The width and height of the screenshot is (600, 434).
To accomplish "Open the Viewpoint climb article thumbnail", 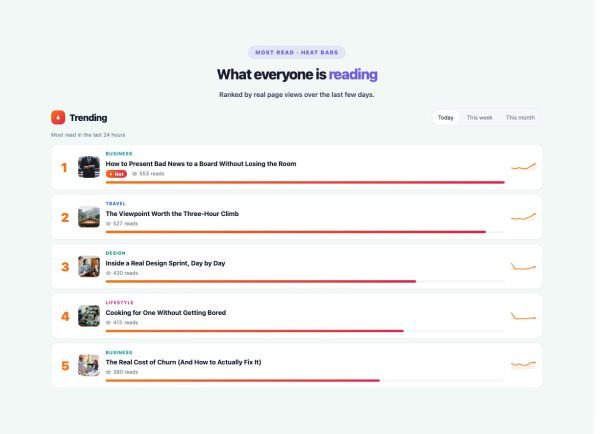I will click(x=89, y=217).
